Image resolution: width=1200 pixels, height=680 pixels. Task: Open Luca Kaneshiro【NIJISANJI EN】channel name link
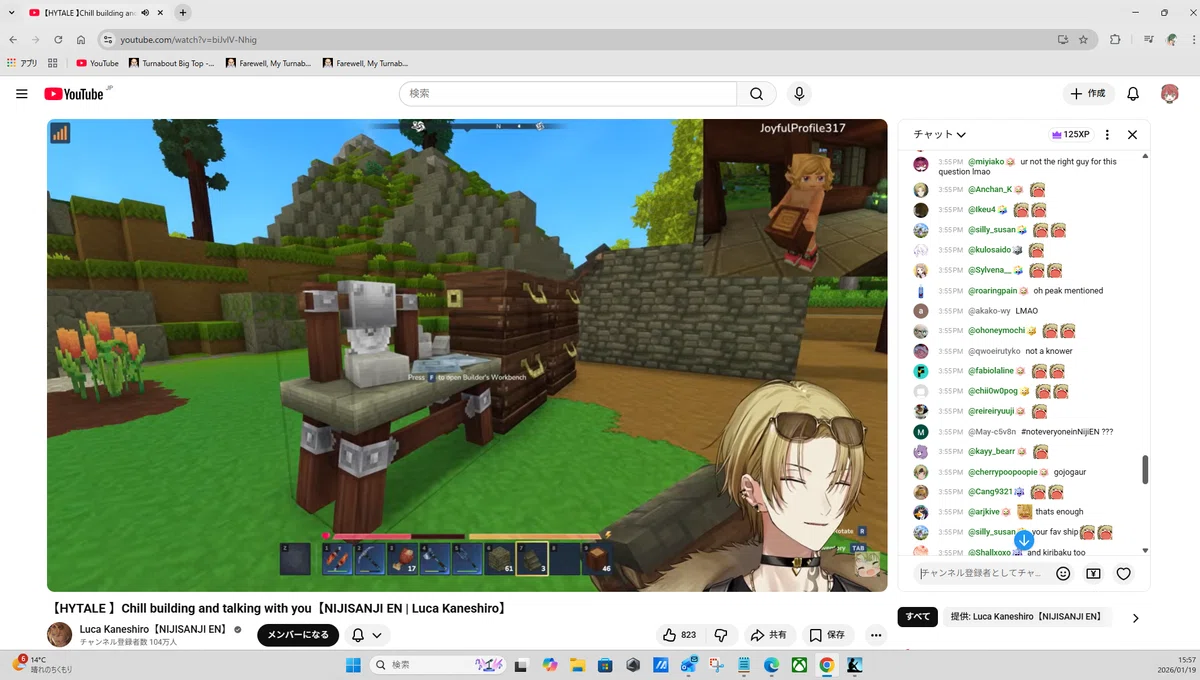click(x=155, y=630)
